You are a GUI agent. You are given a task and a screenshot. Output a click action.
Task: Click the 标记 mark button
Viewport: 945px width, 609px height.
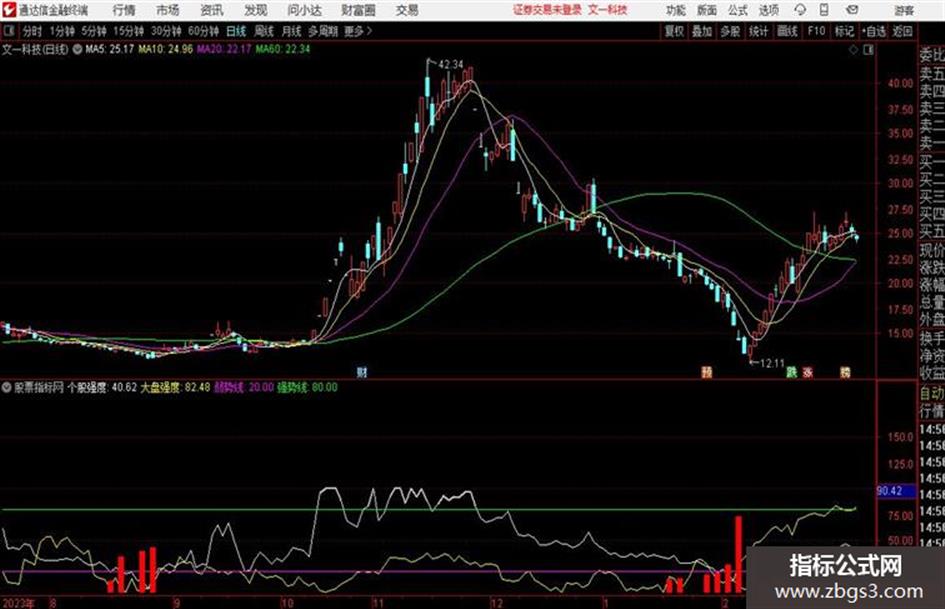click(x=844, y=31)
